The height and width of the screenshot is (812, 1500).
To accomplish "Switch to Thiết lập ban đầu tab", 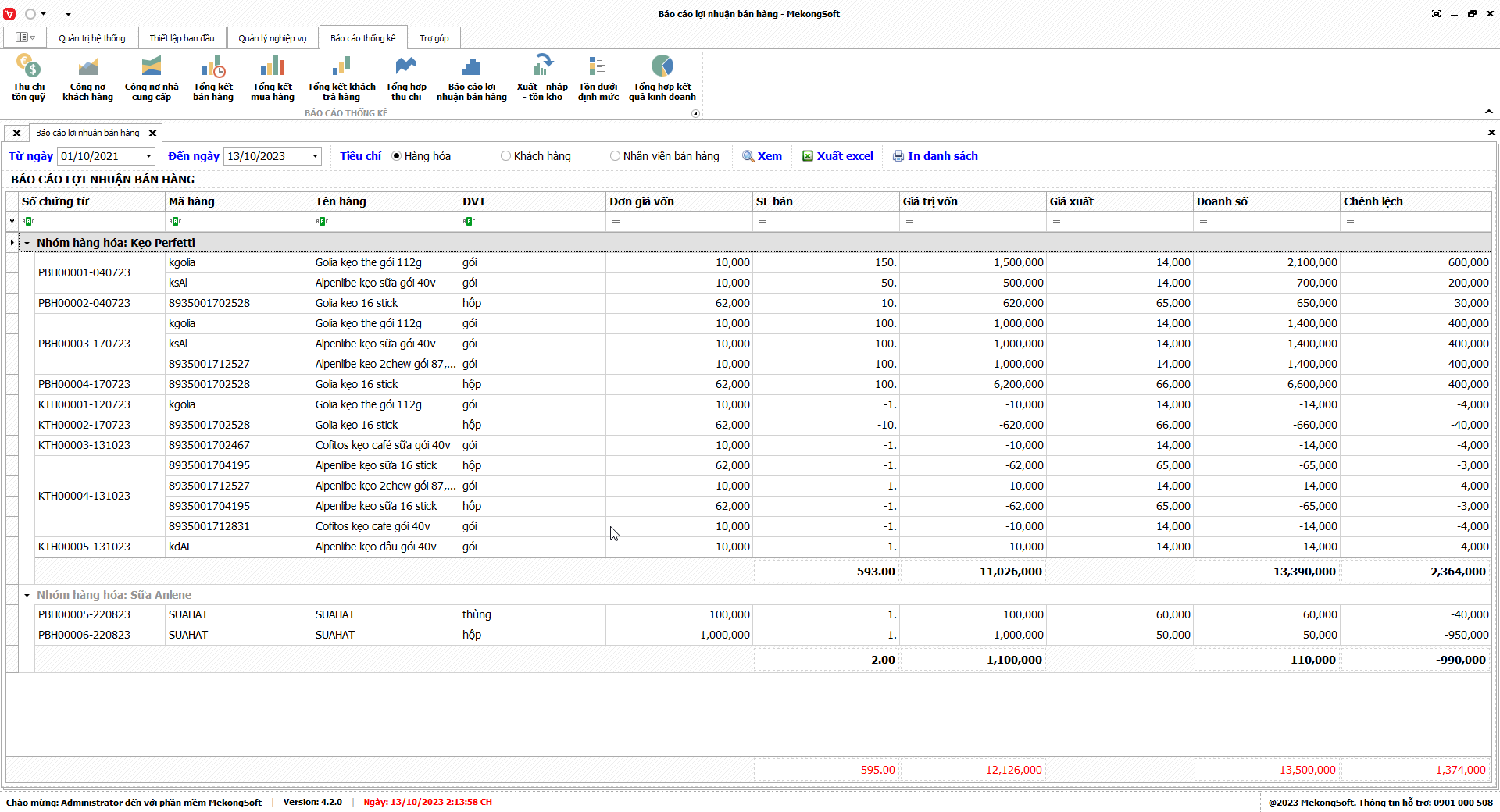I will click(182, 38).
